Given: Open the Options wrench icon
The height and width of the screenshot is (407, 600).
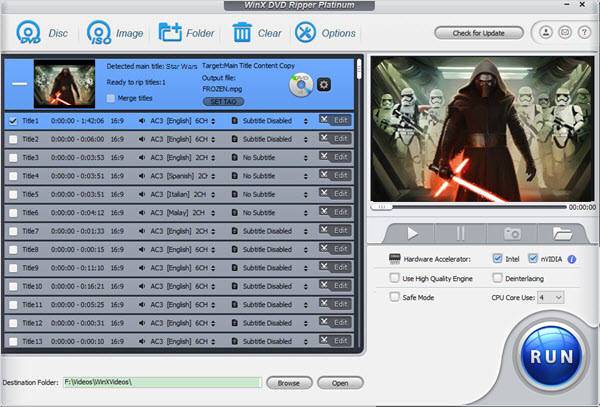Looking at the screenshot, I should tap(305, 33).
